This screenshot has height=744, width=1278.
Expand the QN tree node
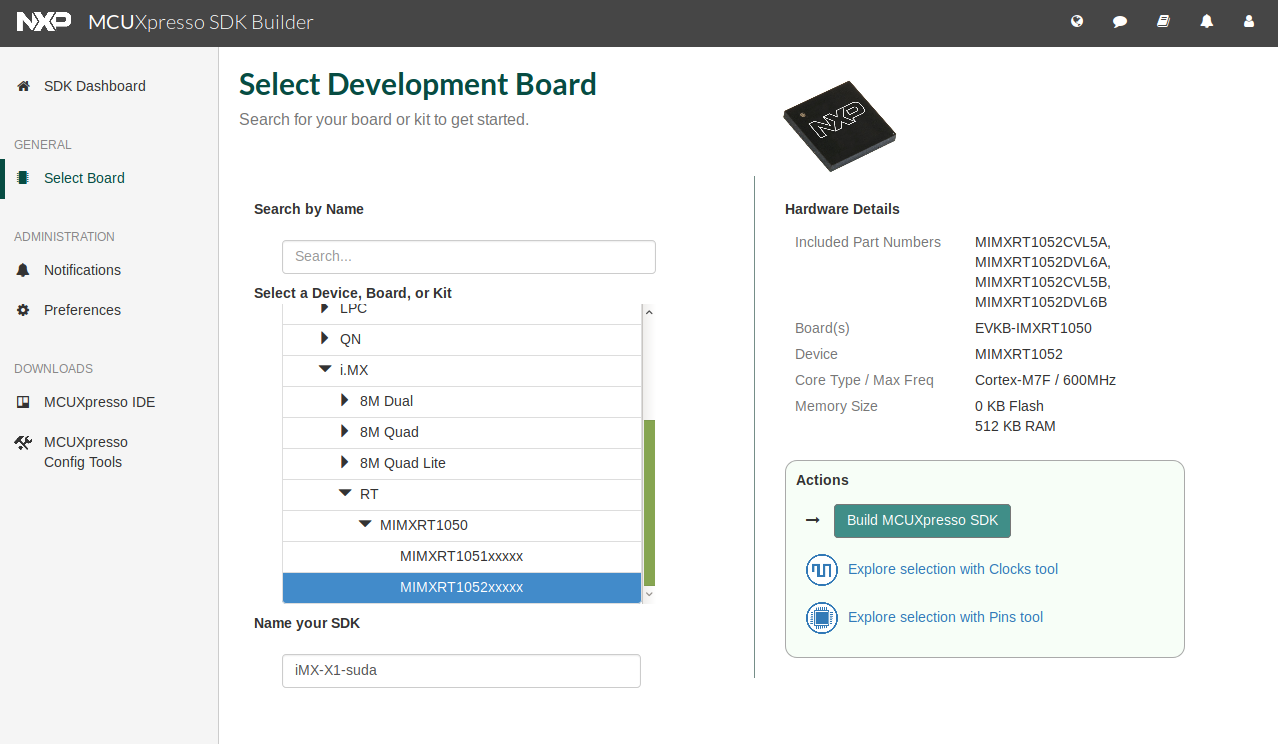(324, 339)
